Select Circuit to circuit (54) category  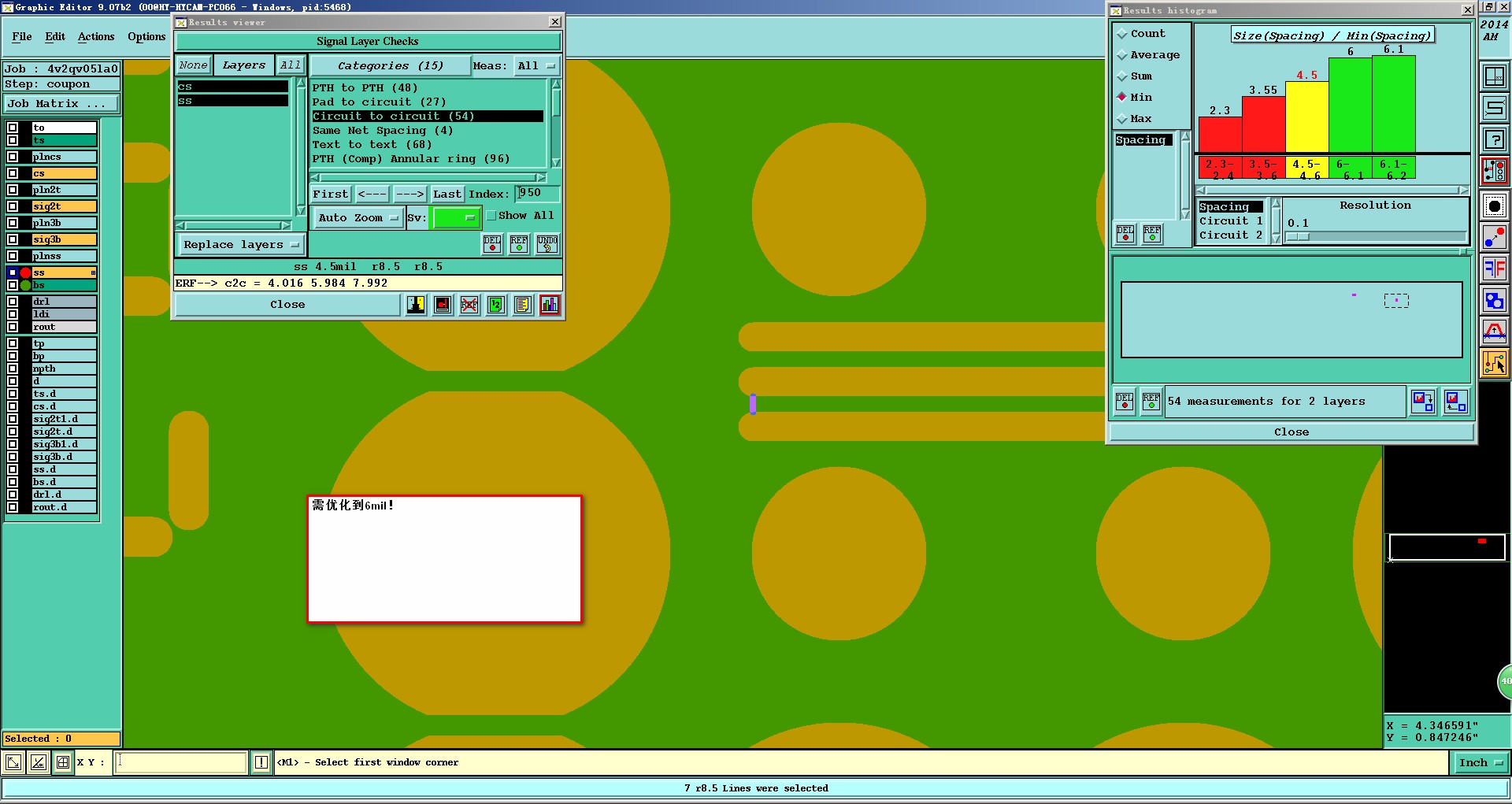pos(428,117)
